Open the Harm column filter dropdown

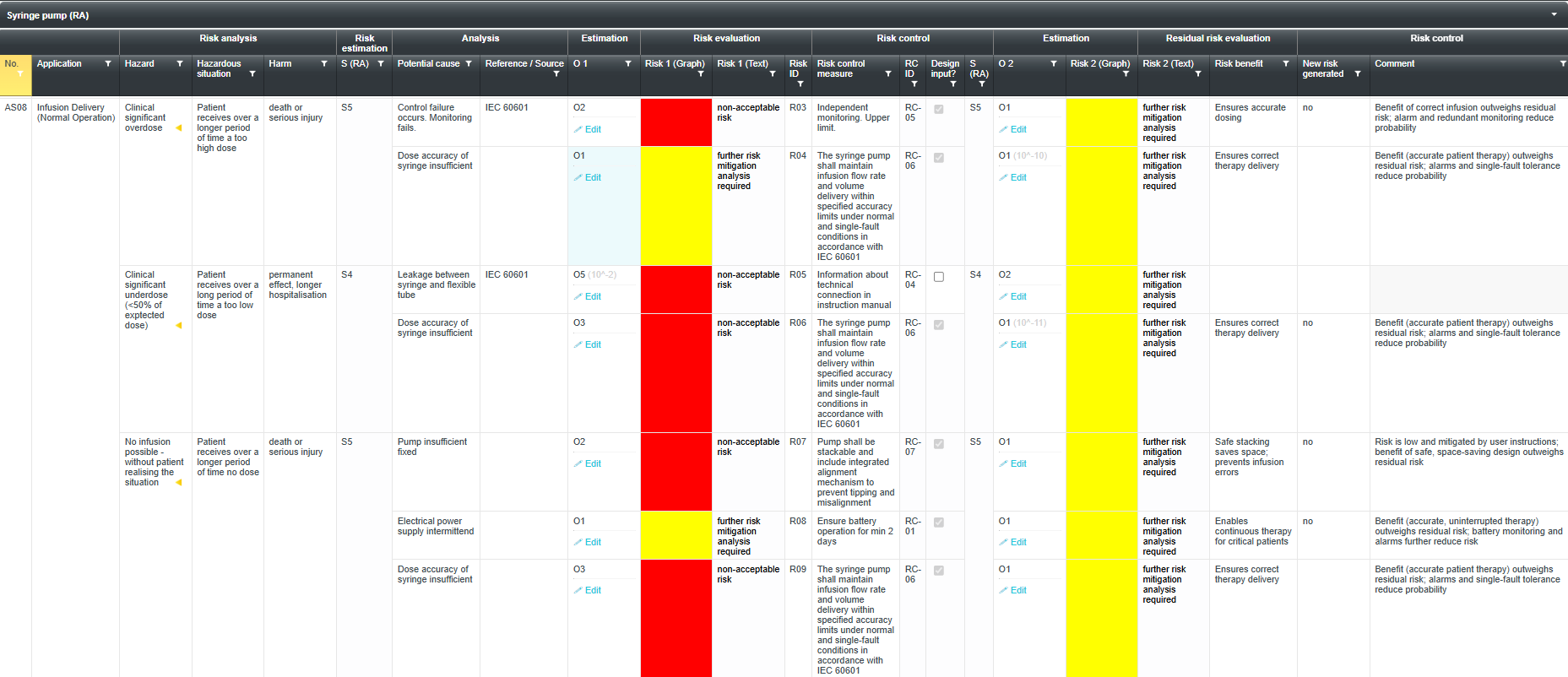(x=324, y=64)
